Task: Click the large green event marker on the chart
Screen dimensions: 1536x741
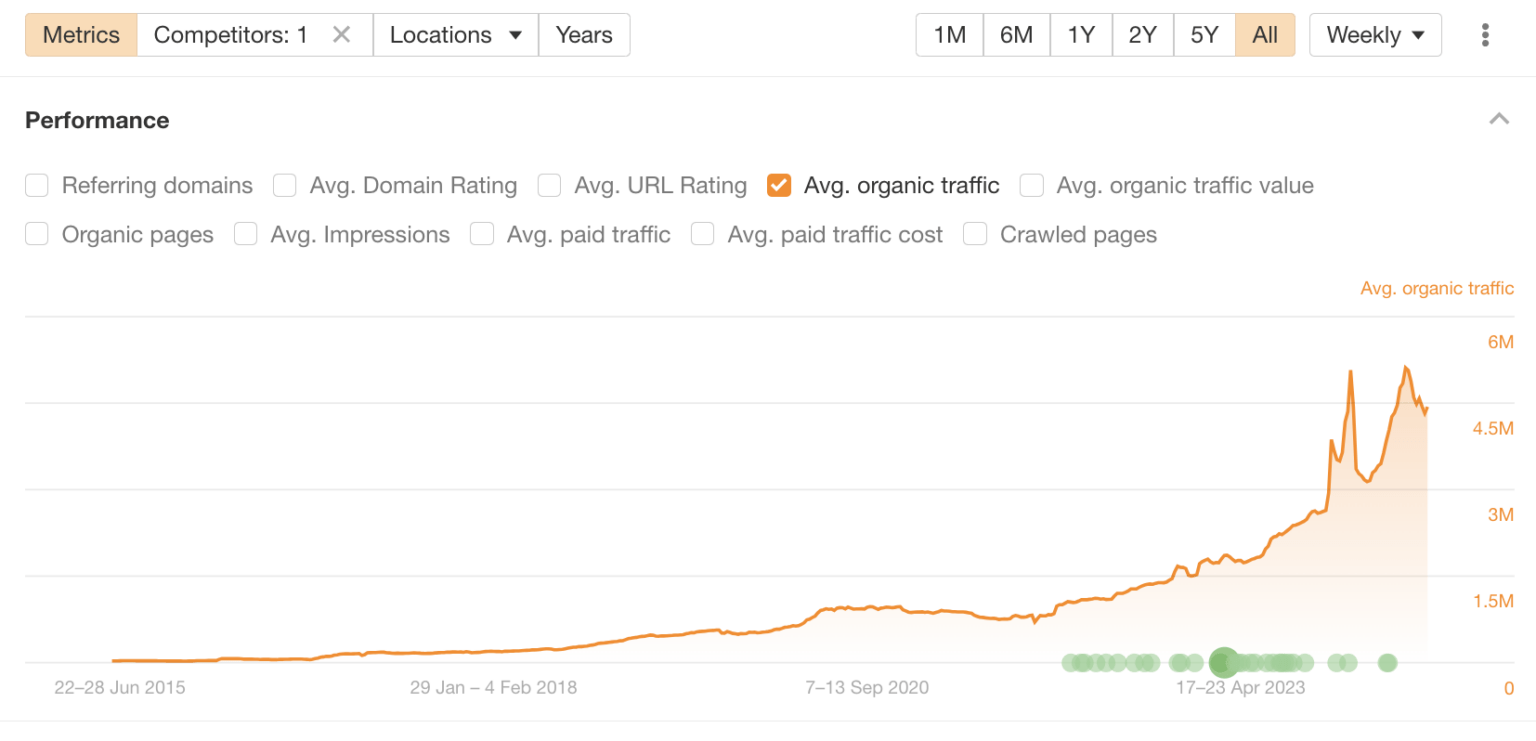Action: (x=1224, y=662)
